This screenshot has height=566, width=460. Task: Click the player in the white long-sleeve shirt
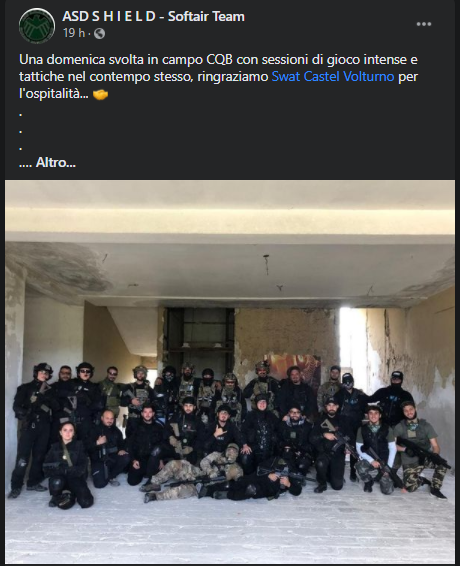(376, 449)
